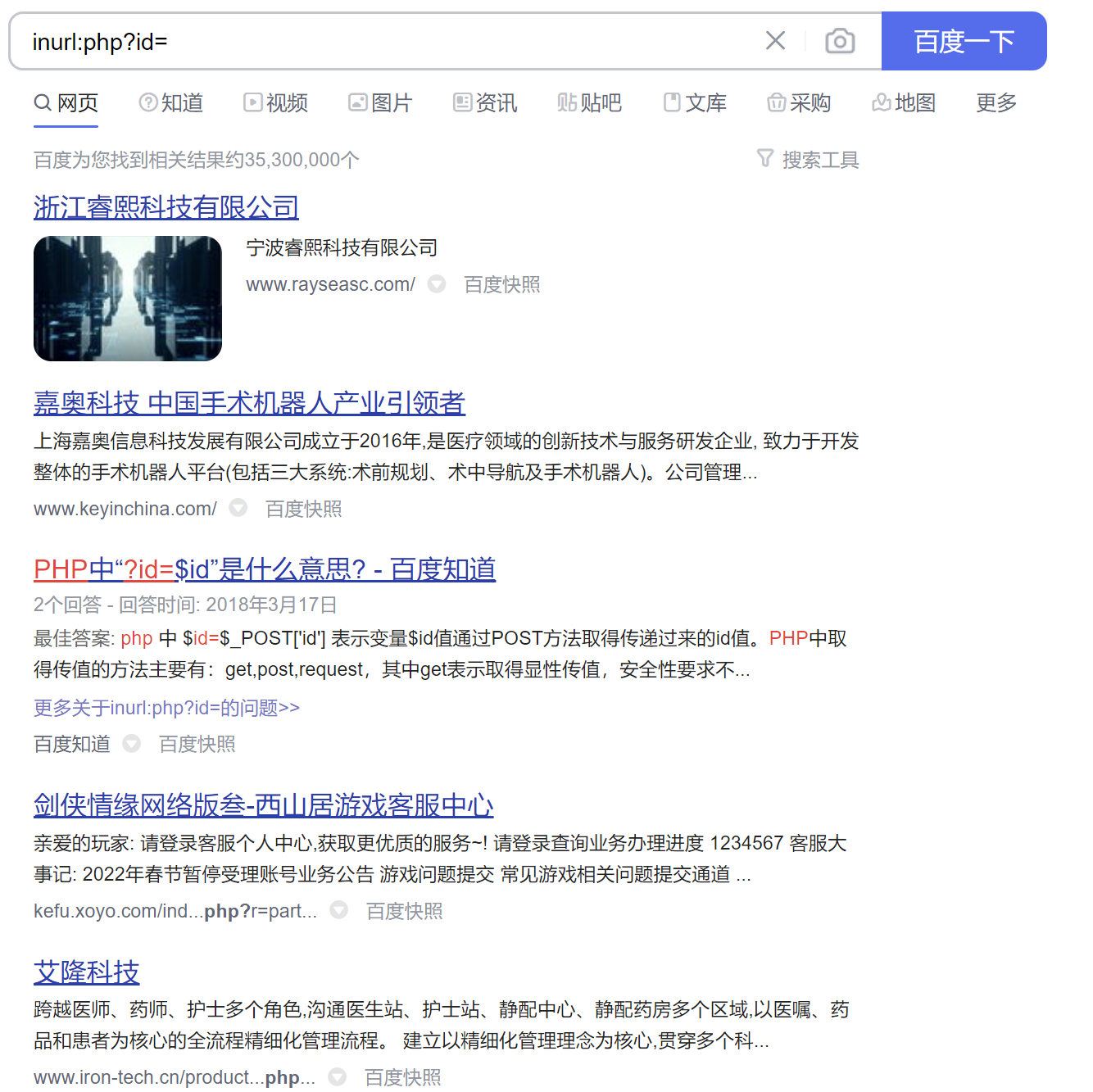Expand the 更多 tab options
The width and height of the screenshot is (1093, 1092).
click(996, 103)
